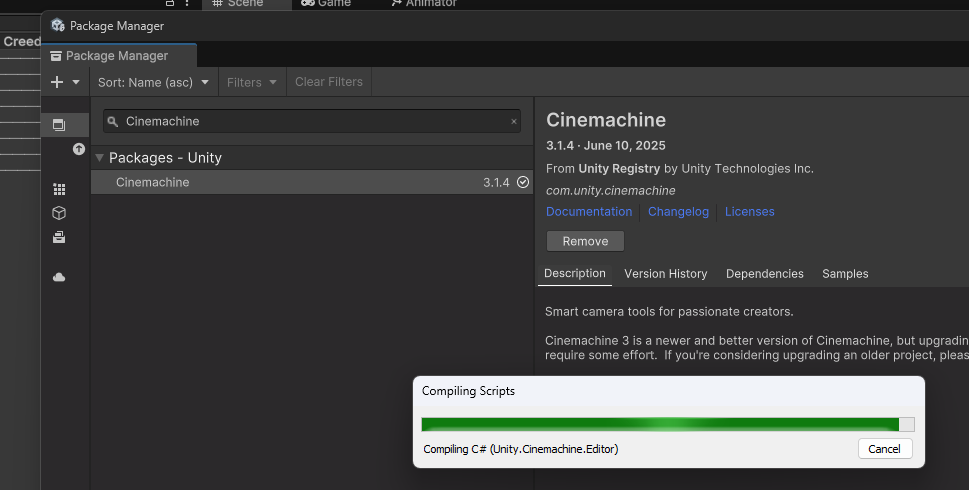969x490 pixels.
Task: Click the Cinemachine title in details pane
Action: [606, 120]
